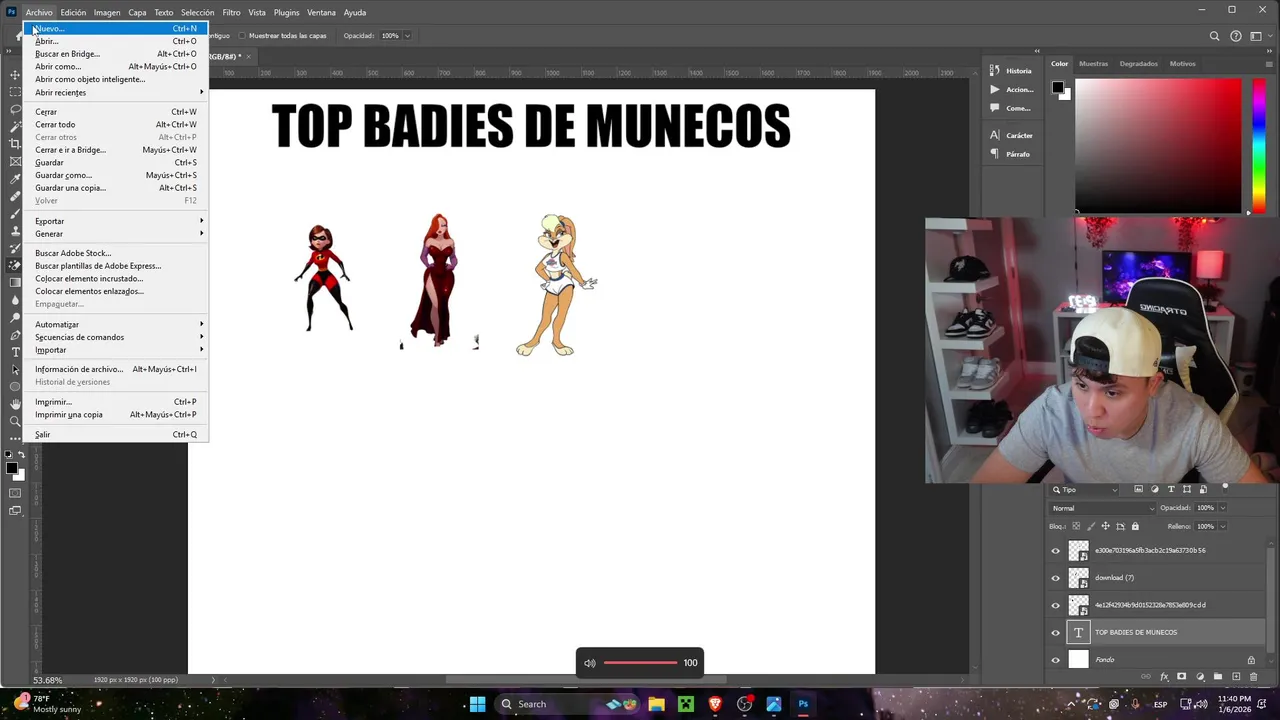Hide the e300e703196a5fb3acb2c19a63730b56 layer

(x=1055, y=551)
